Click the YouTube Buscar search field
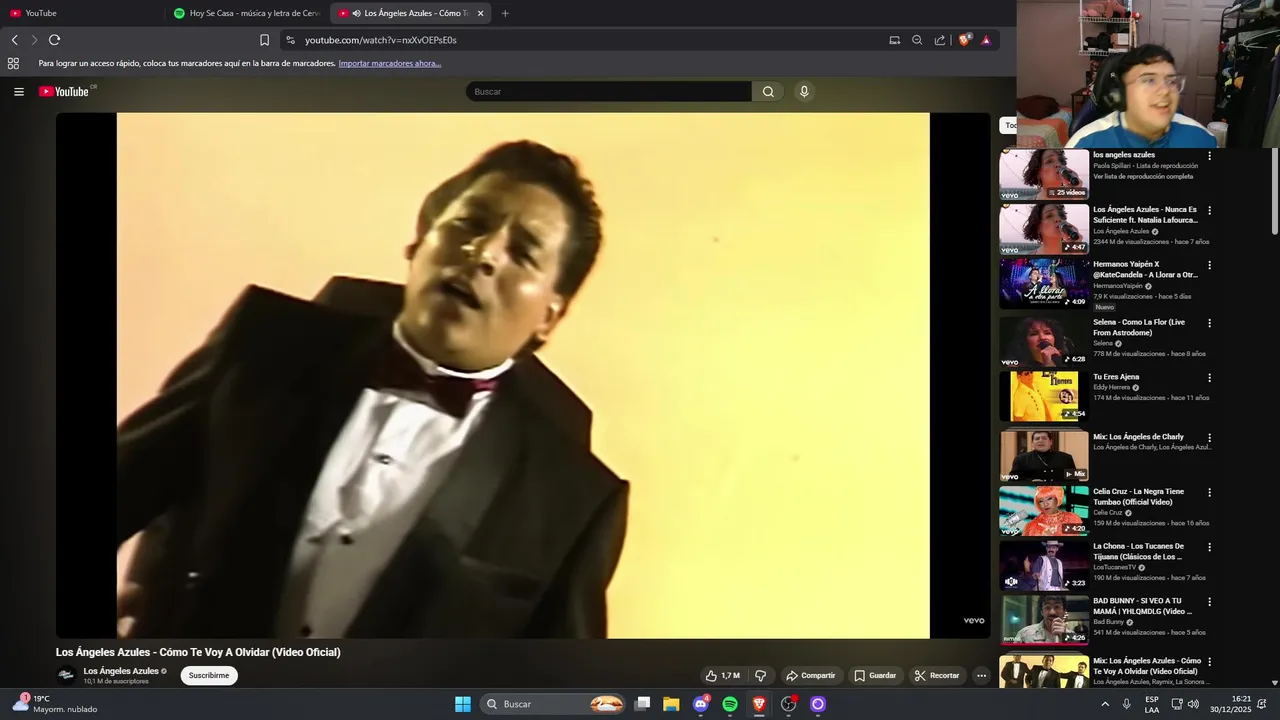Viewport: 1280px width, 720px height. (609, 91)
